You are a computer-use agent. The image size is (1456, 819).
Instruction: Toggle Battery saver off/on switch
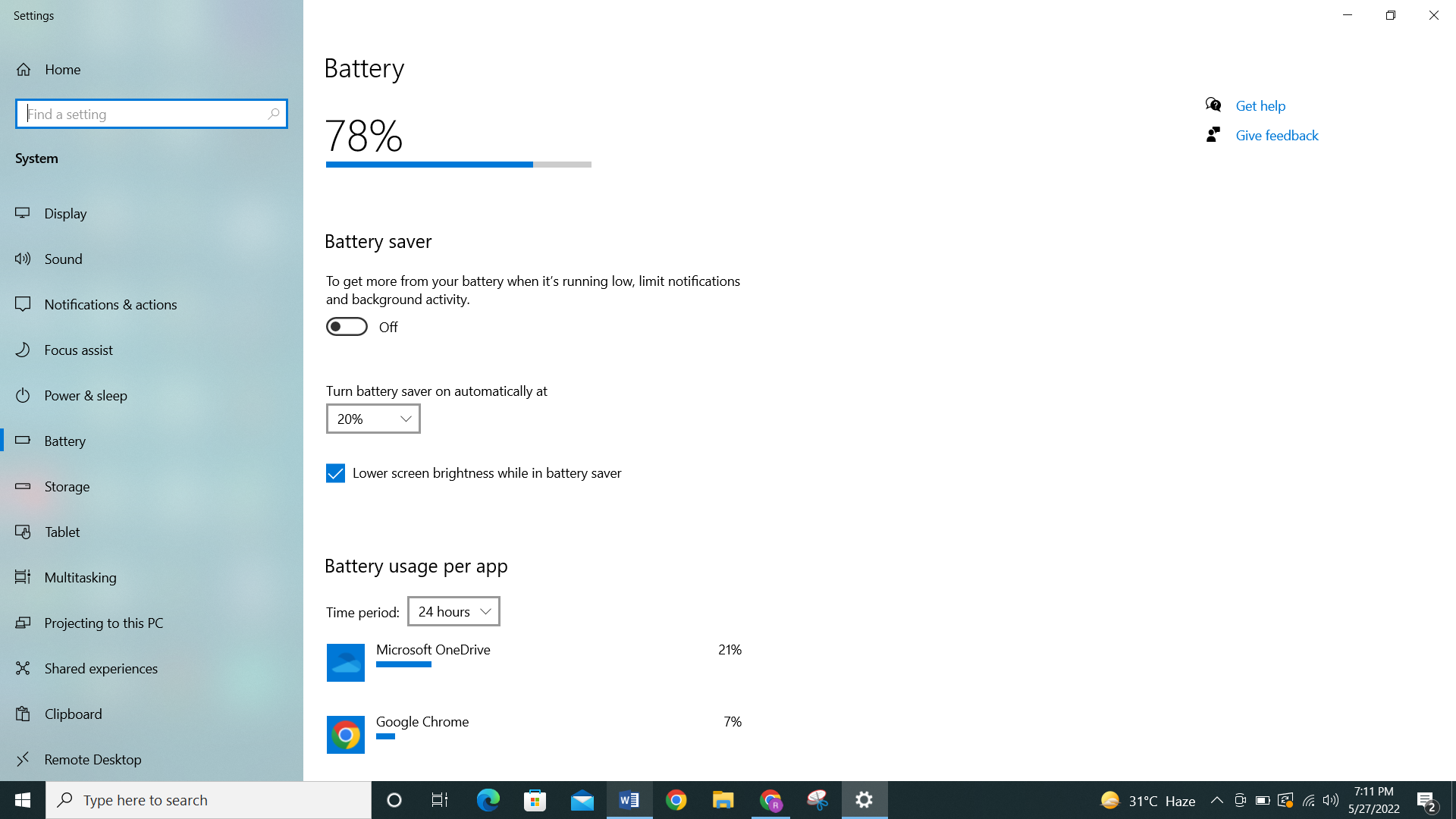tap(347, 326)
